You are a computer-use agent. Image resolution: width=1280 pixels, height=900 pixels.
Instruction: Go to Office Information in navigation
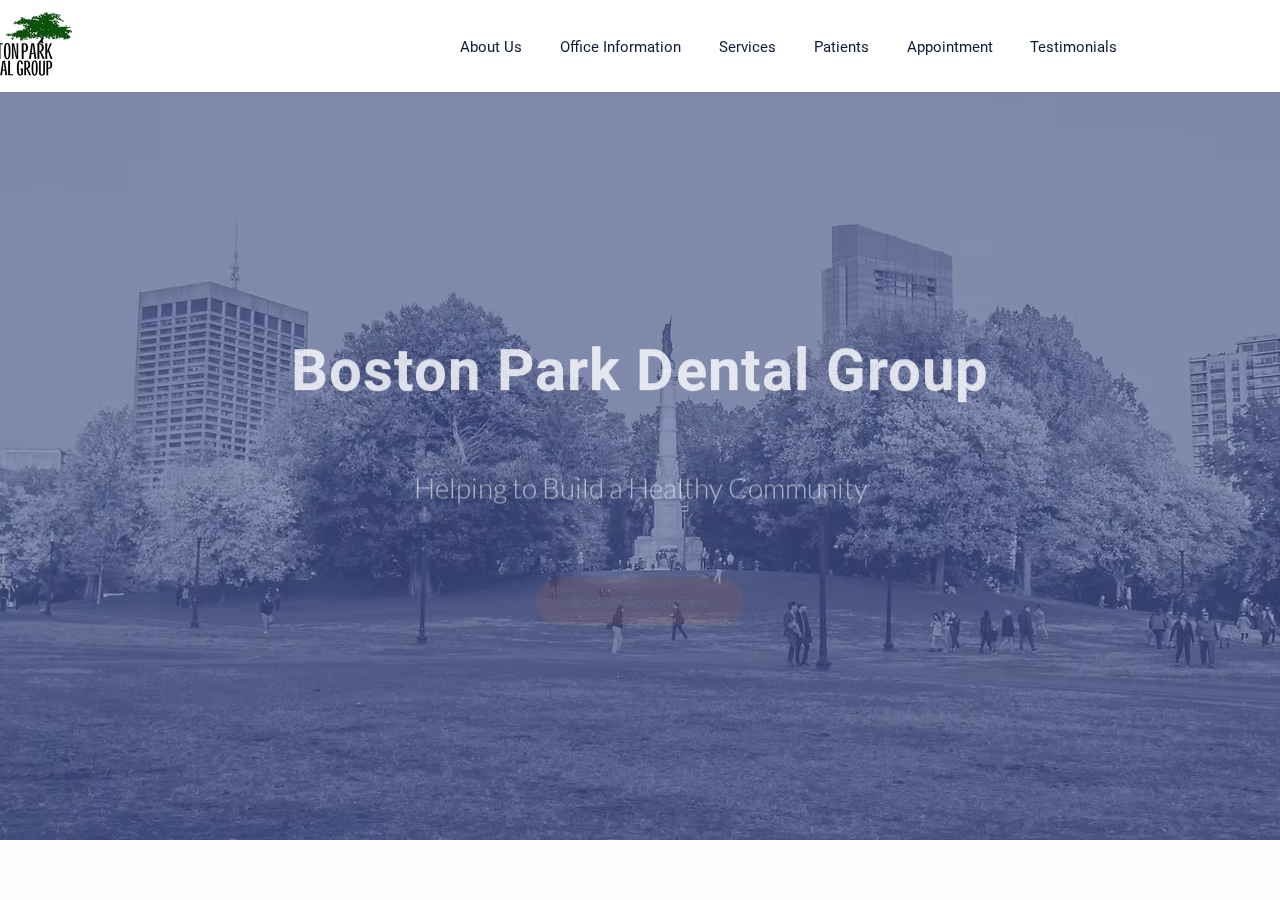[620, 47]
